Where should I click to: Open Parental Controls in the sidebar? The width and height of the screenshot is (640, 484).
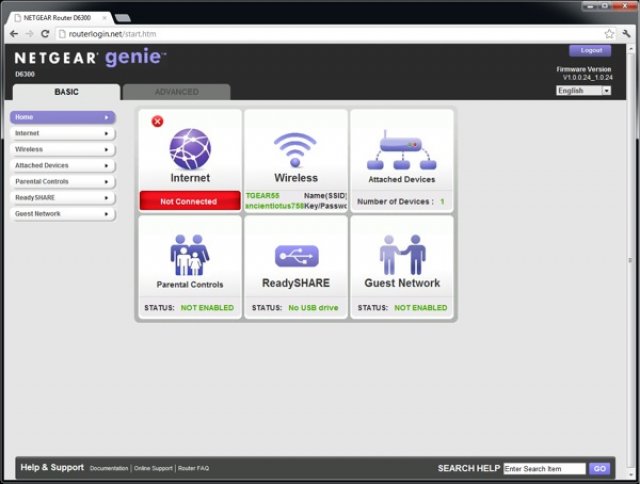(63, 182)
